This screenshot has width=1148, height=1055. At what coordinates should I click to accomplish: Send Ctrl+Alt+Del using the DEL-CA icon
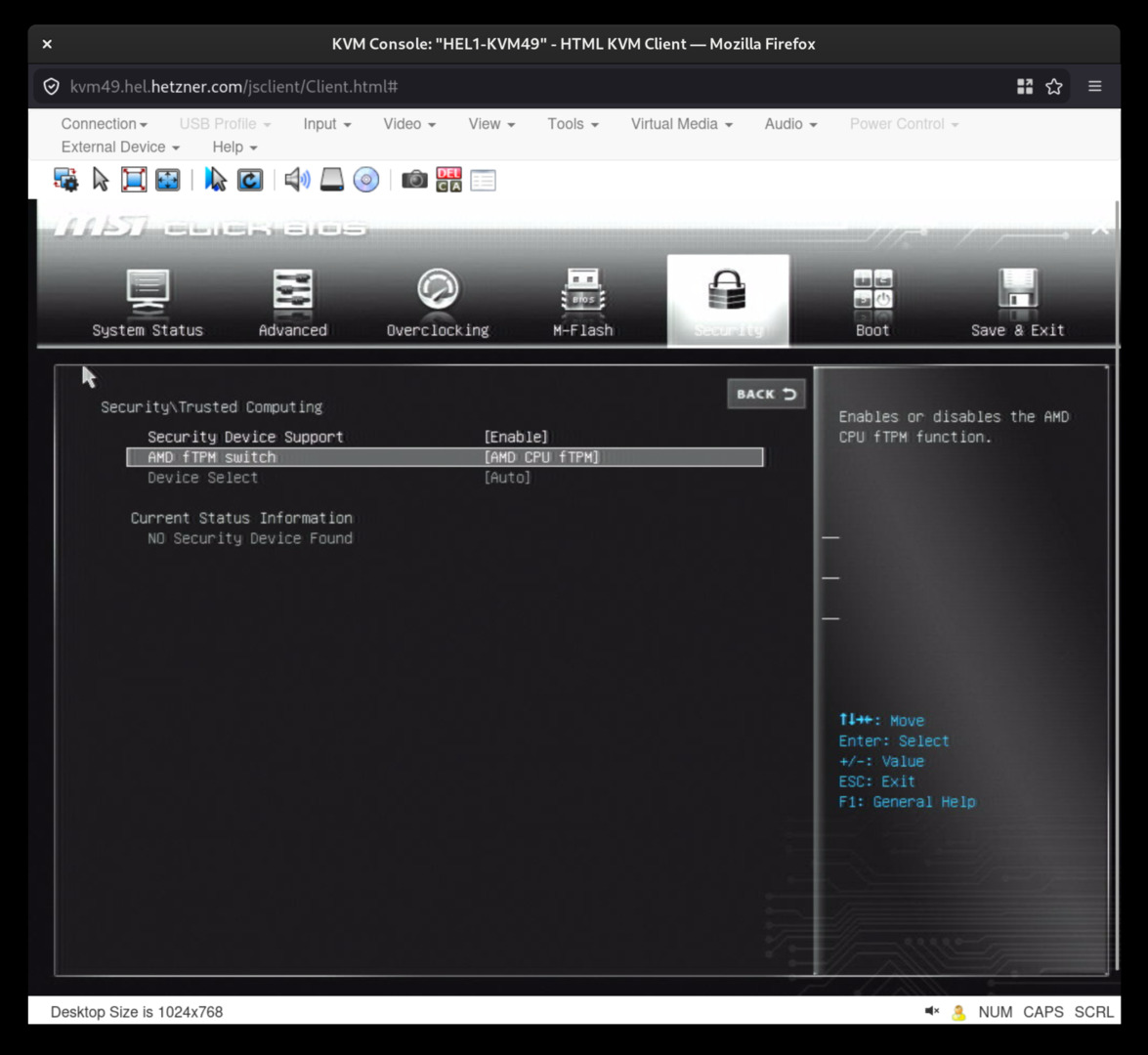tap(447, 180)
